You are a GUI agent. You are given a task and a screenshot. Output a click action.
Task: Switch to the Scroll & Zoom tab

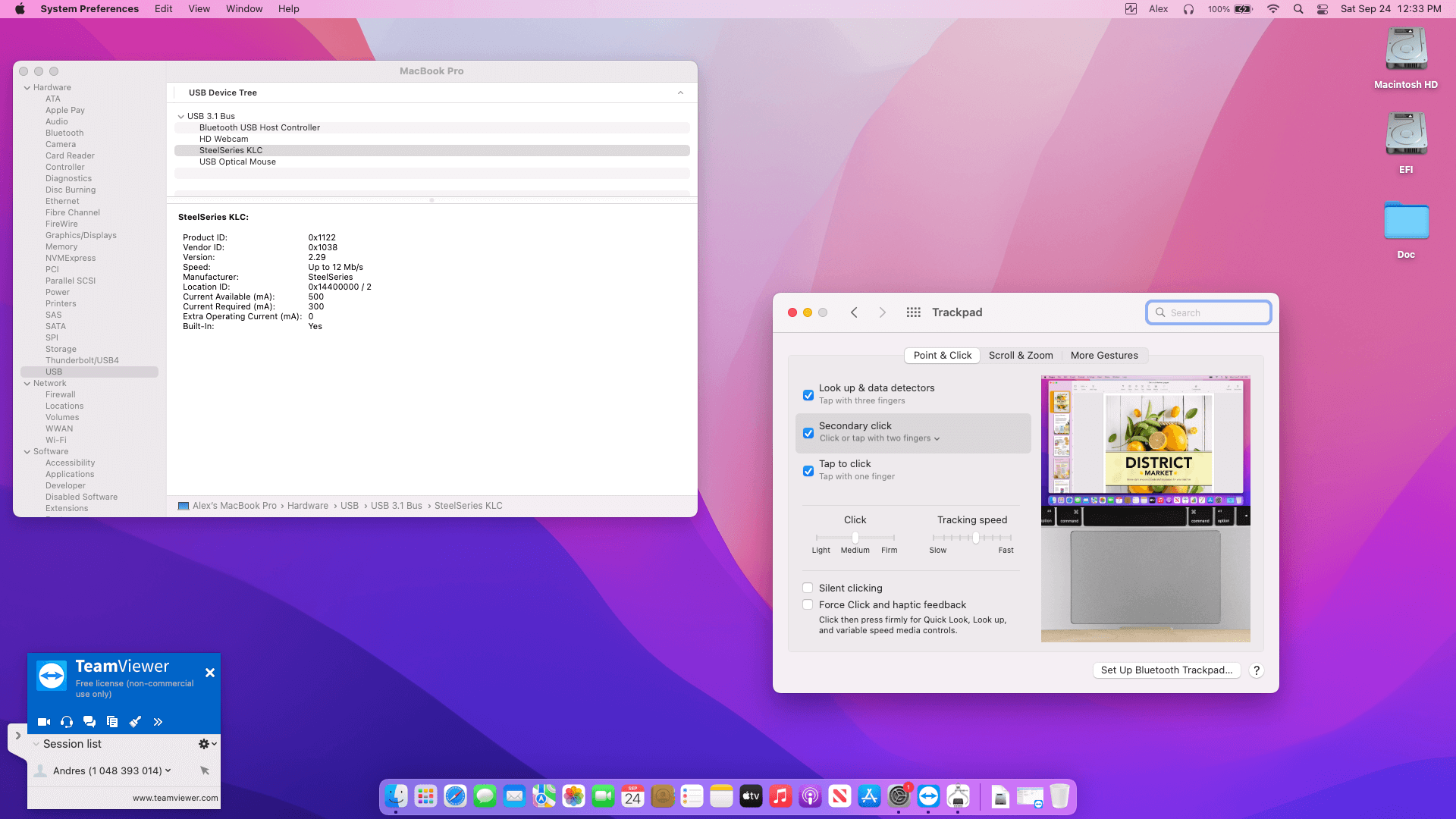coord(1021,355)
